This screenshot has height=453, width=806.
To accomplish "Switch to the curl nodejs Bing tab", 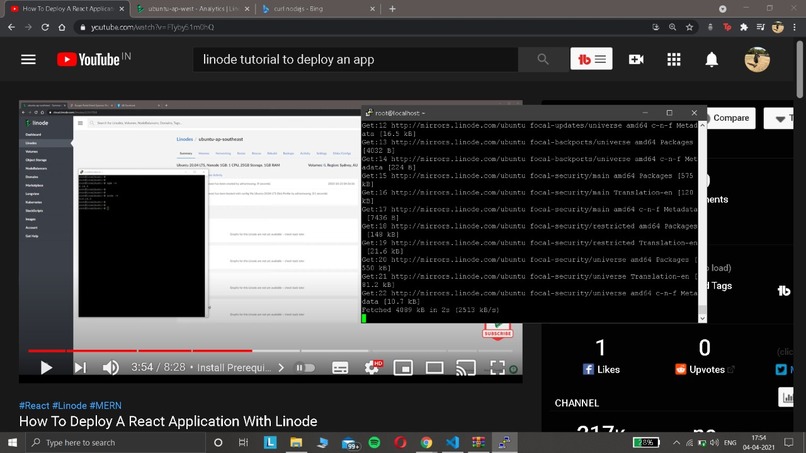I will [319, 9].
